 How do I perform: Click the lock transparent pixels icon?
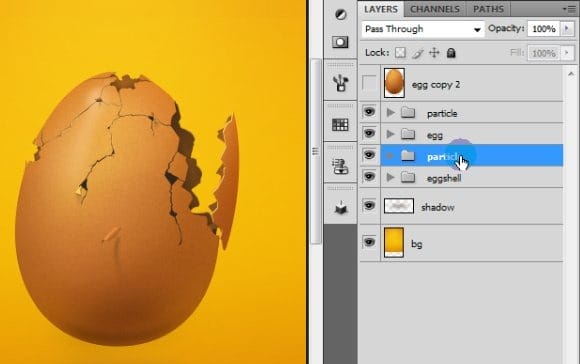(400, 53)
